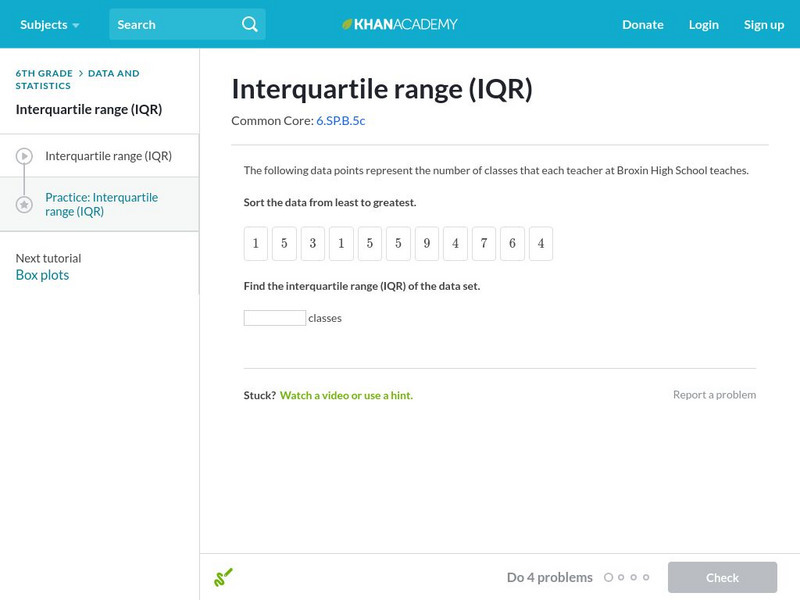Click Watch a video or use a hint
Screen dimensions: 800x600
[346, 395]
